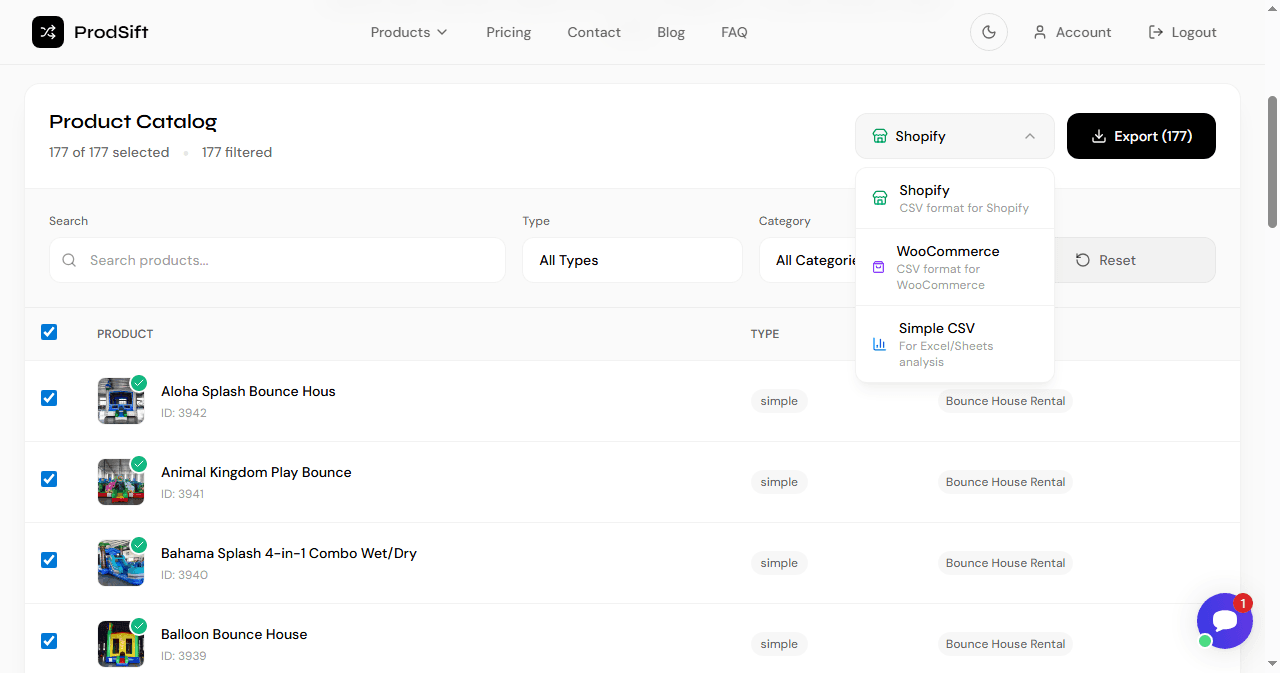Click simple tag in Balloon Bounce House row
This screenshot has width=1280, height=673.
(x=779, y=644)
